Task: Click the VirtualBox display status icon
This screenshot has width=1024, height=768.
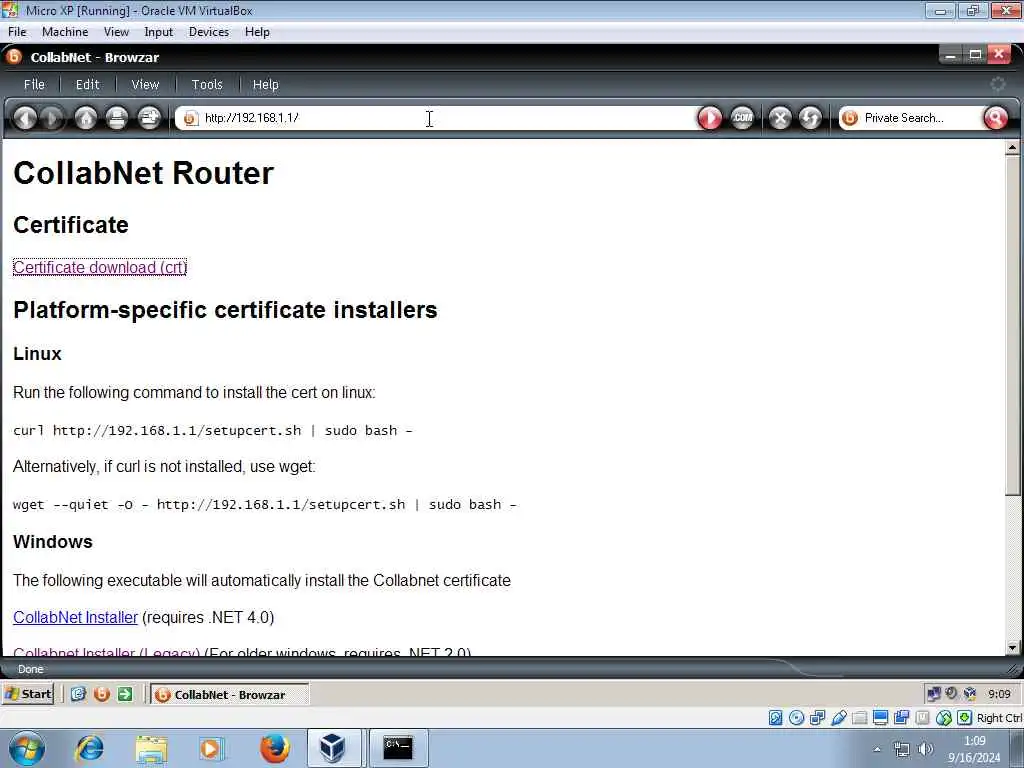Action: [880, 718]
